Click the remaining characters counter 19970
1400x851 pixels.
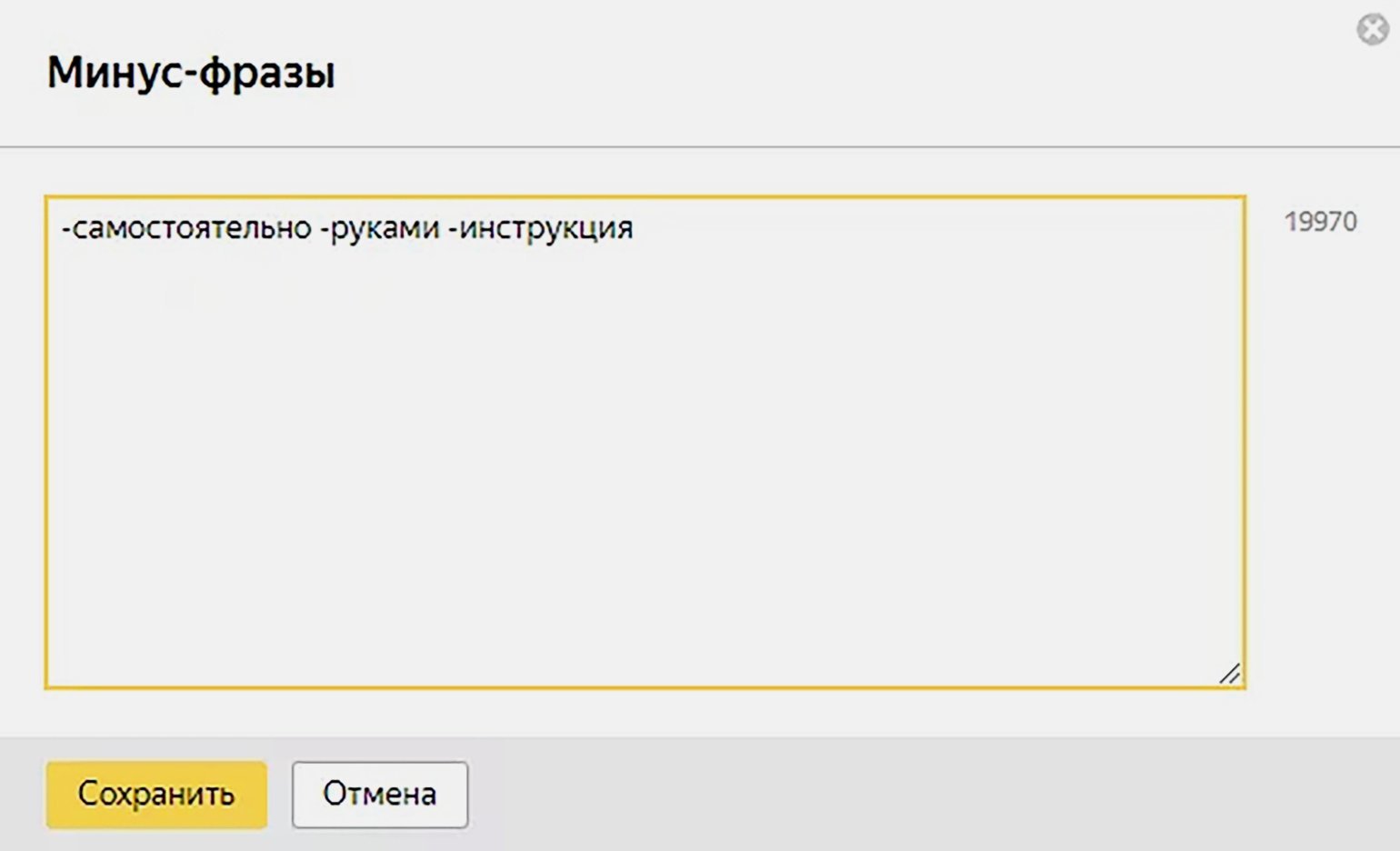click(1320, 222)
